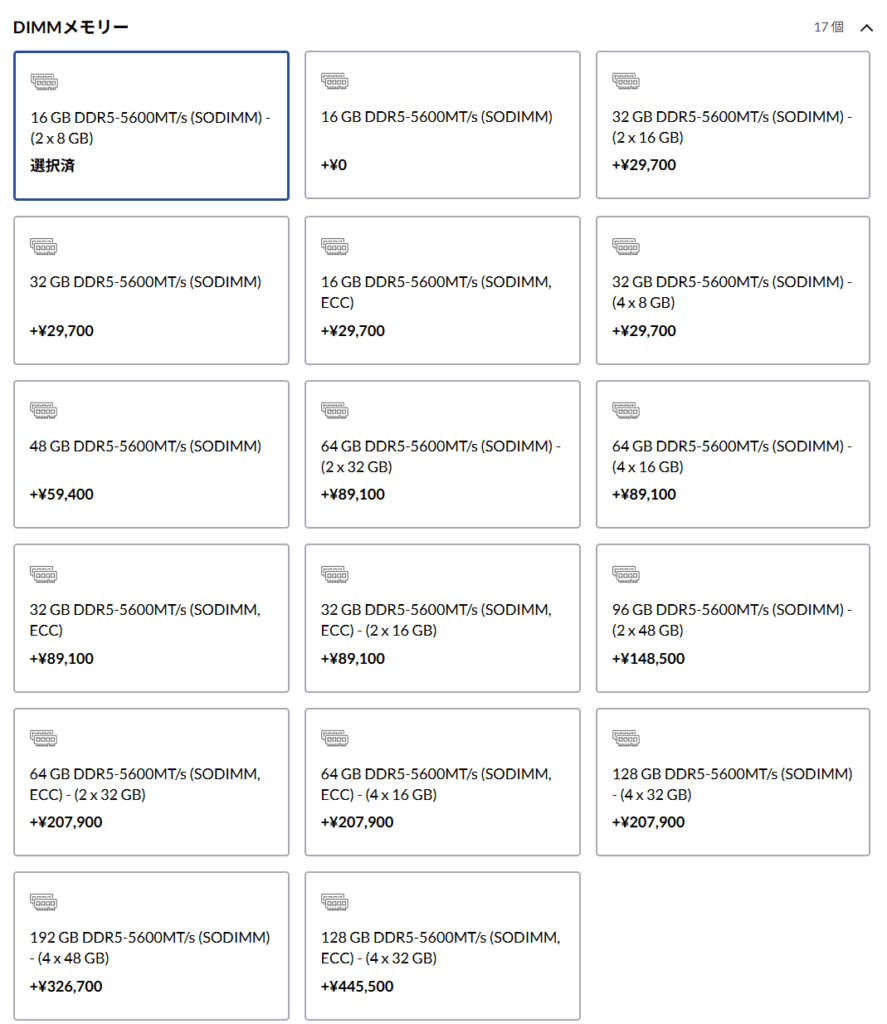Select 128 GB (4 x 32 GB) non-ECC option

point(733,782)
